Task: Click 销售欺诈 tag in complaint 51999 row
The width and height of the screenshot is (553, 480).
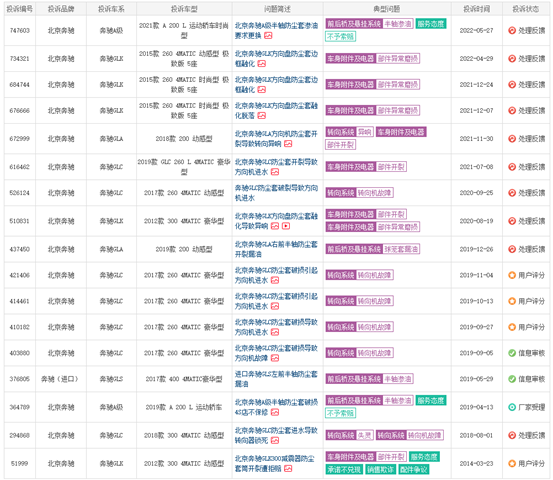Action: pos(380,469)
